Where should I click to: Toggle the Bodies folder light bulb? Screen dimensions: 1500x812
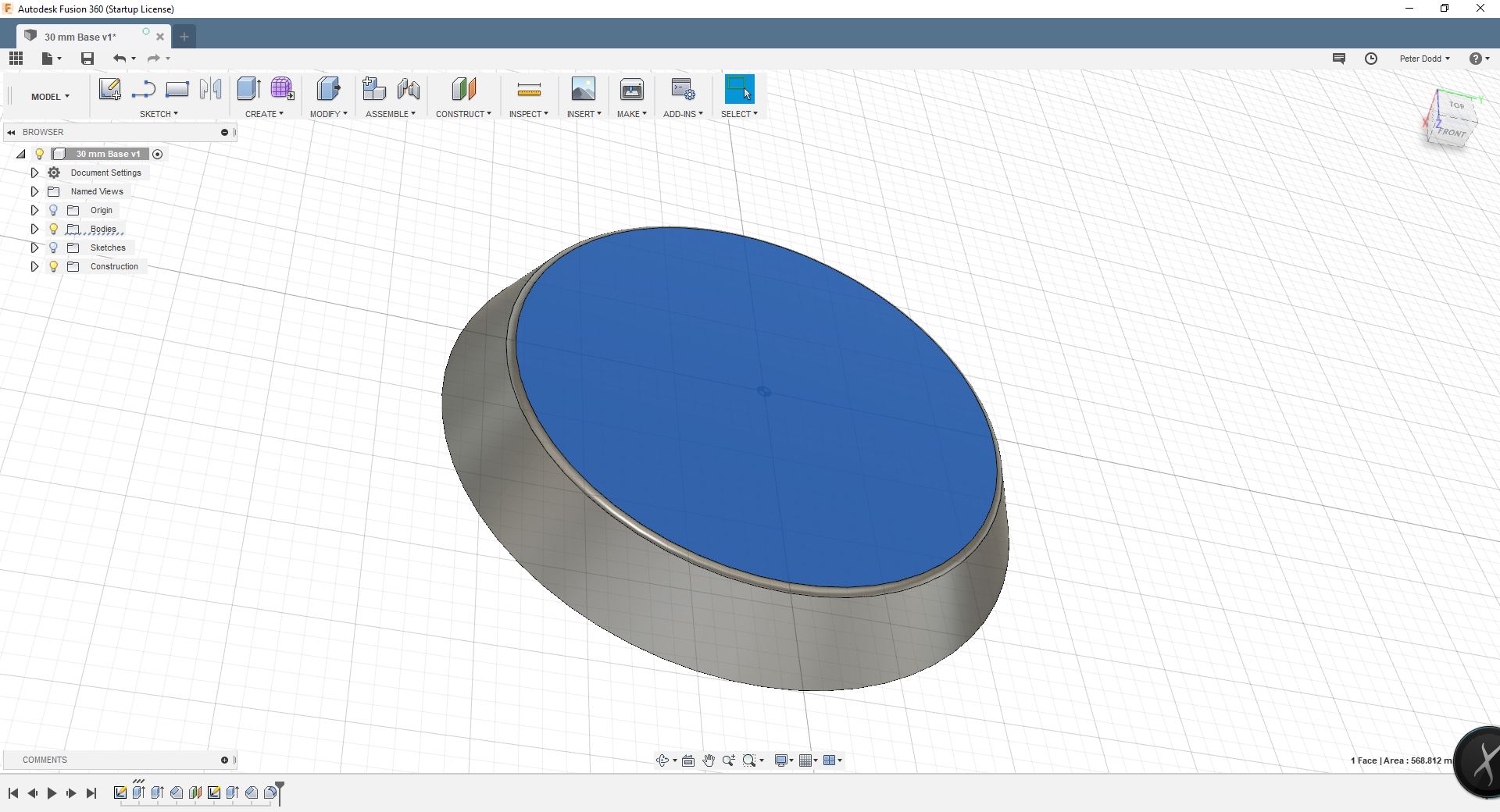coord(53,229)
